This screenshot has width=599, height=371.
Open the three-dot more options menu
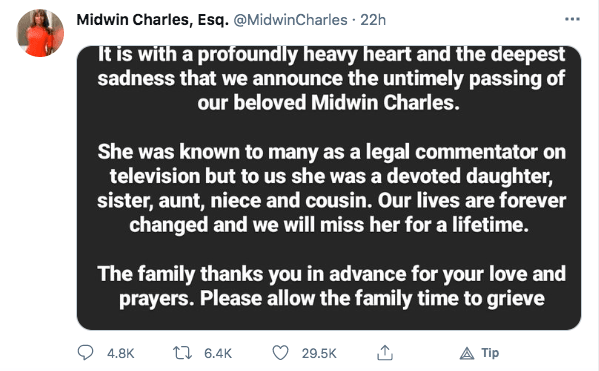click(572, 19)
